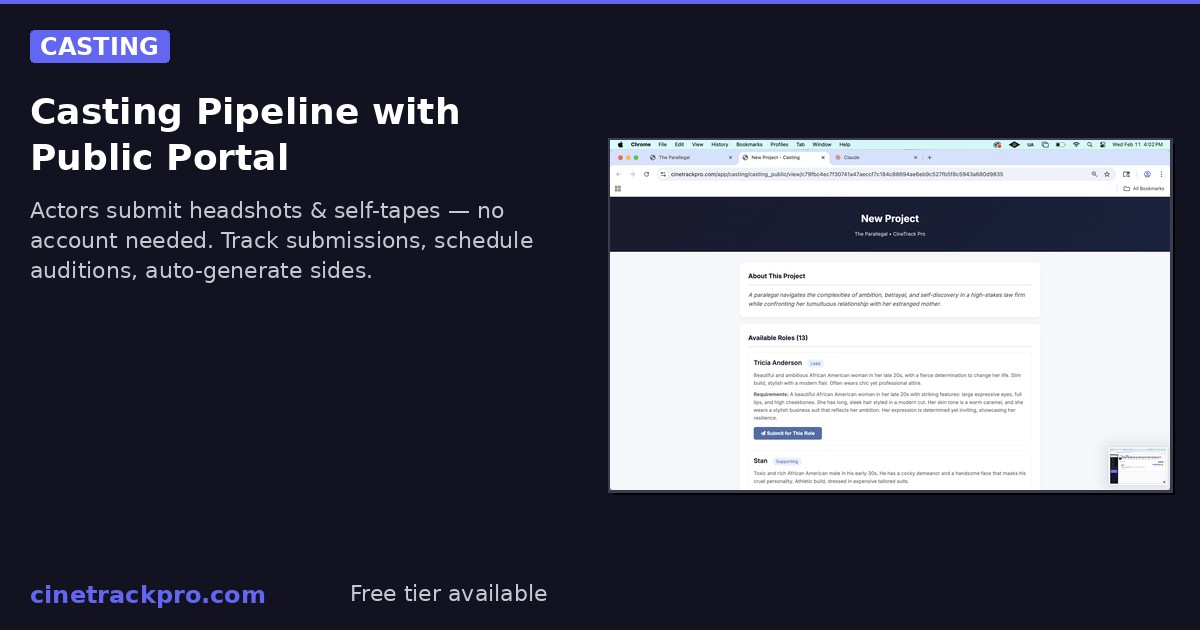Image resolution: width=1200 pixels, height=630 pixels.
Task: Click the cinetrackpro.com link
Action: pyautogui.click(x=148, y=595)
